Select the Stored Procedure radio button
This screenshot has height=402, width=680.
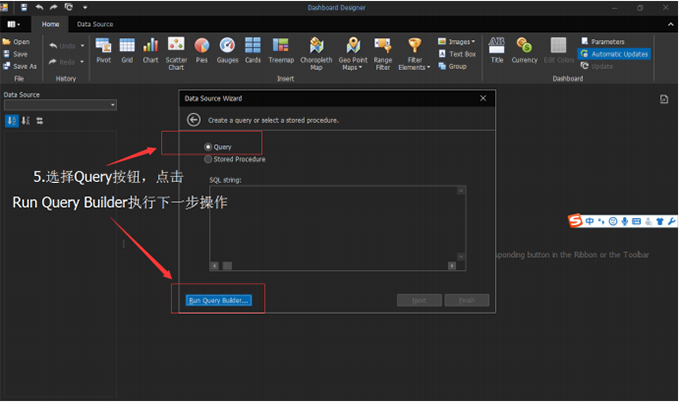[x=208, y=159]
